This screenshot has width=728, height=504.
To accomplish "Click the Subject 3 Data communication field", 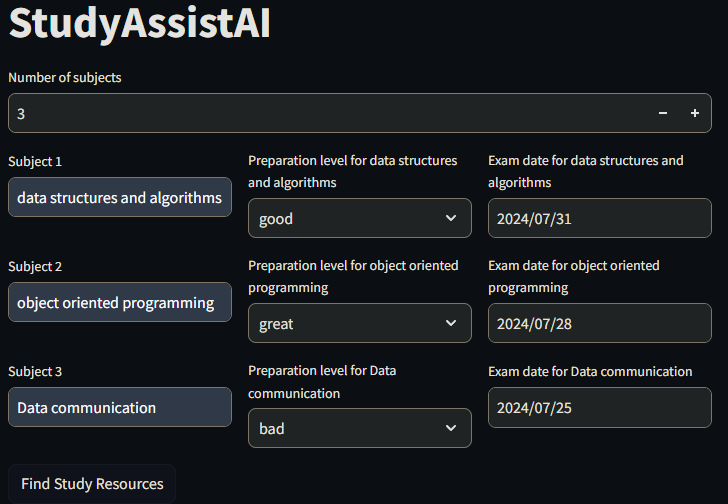I will [x=120, y=407].
